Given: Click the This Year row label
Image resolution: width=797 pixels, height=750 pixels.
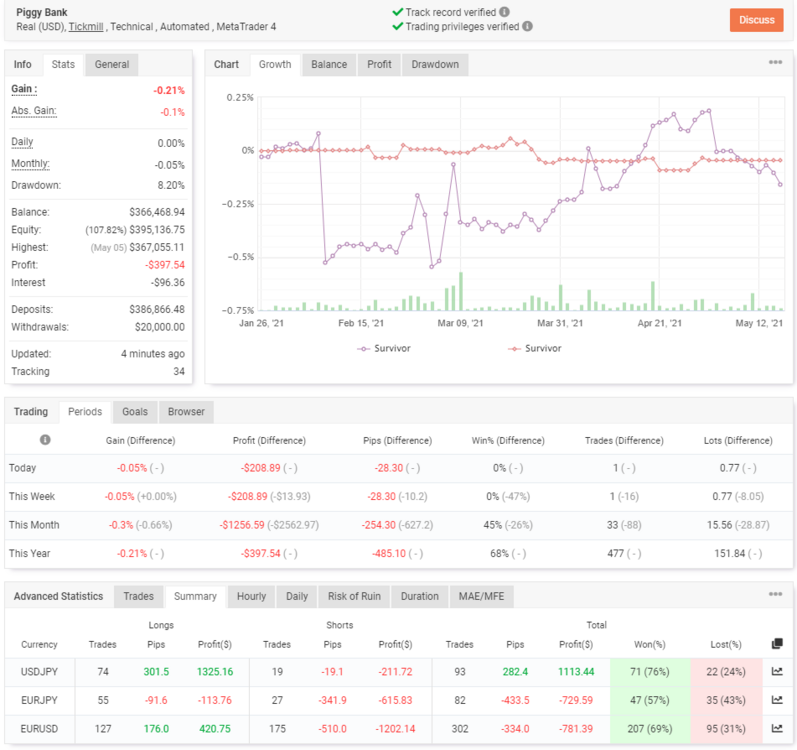Looking at the screenshot, I should (29, 553).
